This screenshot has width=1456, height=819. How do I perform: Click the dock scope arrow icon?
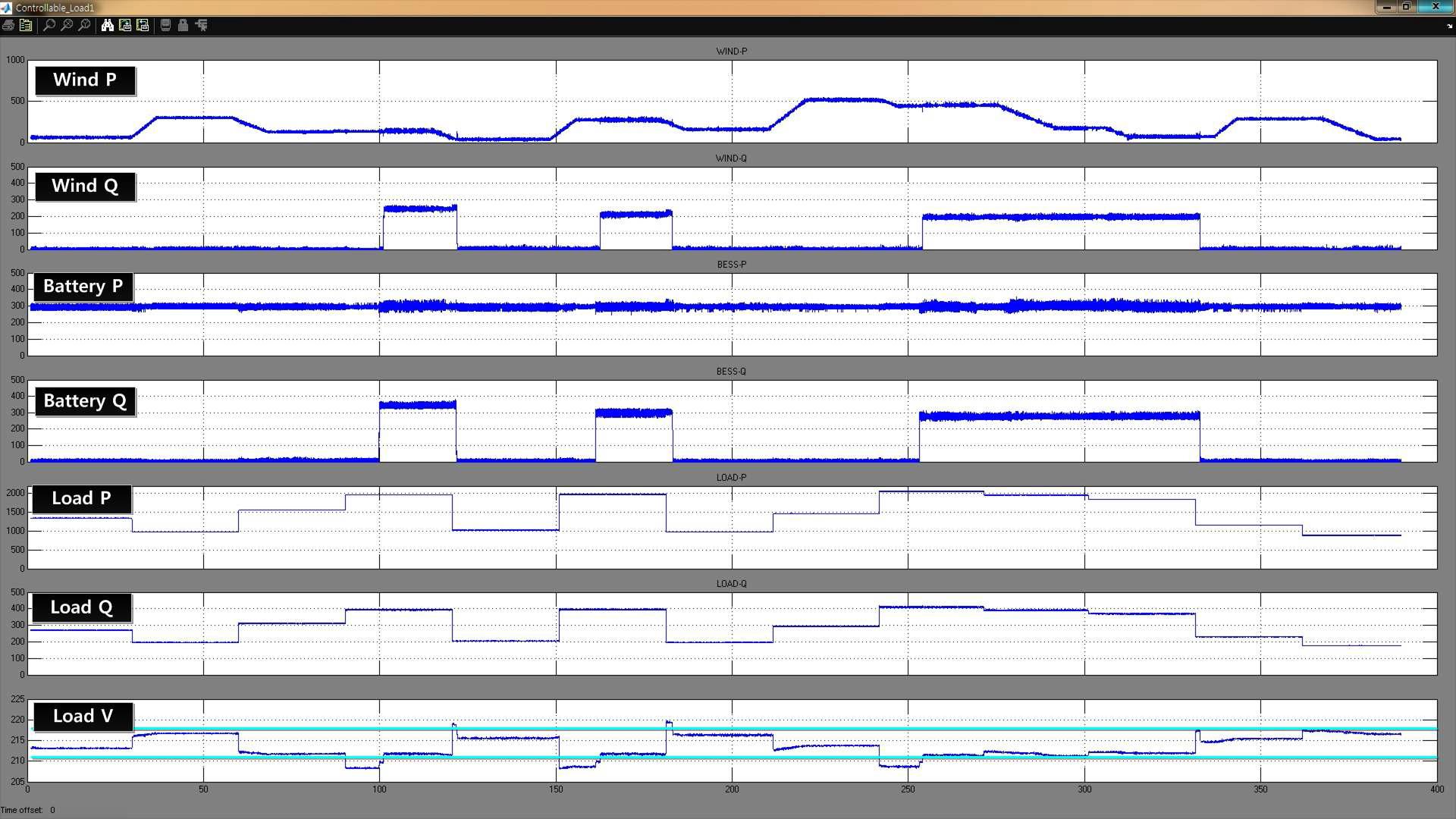[x=1450, y=26]
